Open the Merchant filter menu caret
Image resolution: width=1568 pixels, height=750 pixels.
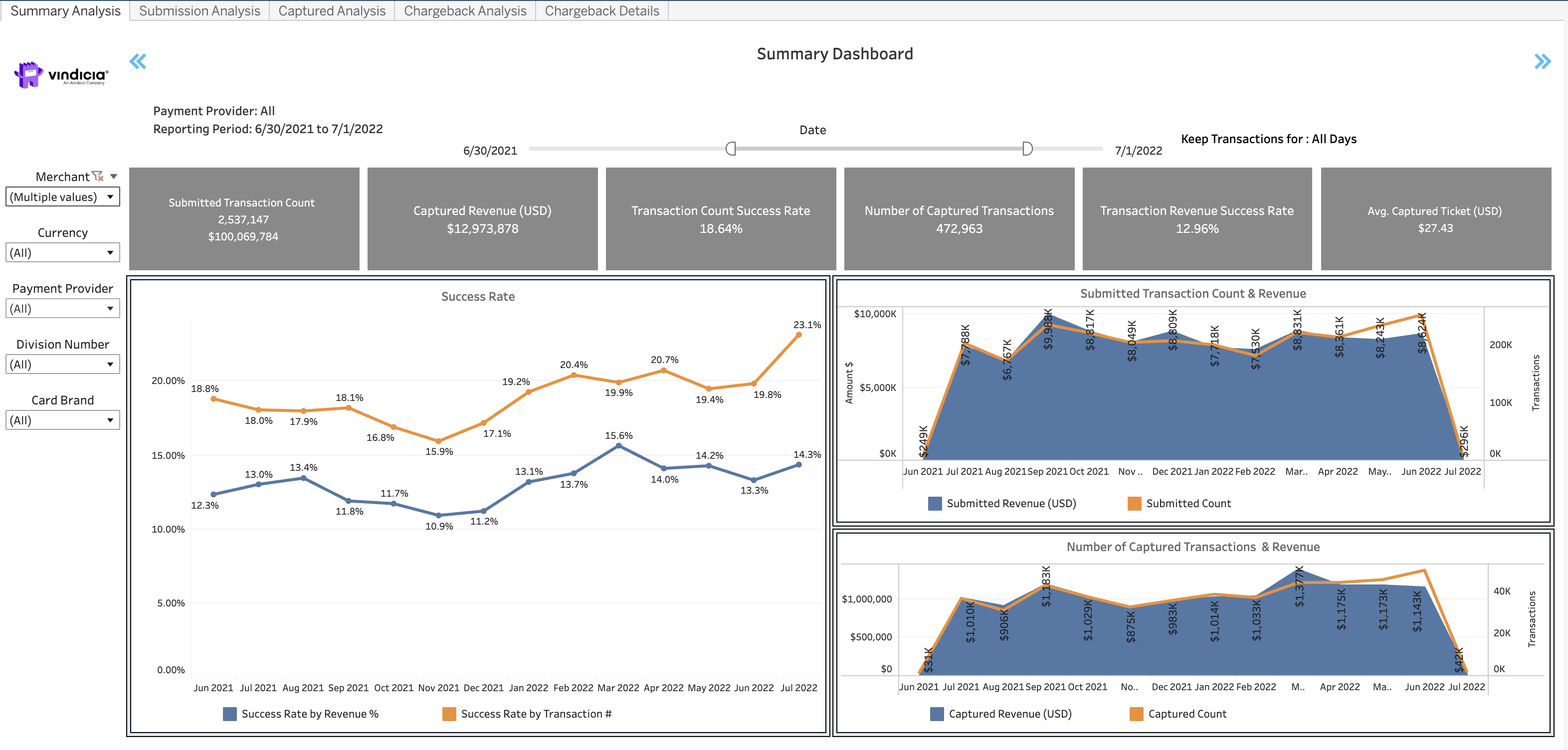point(114,177)
